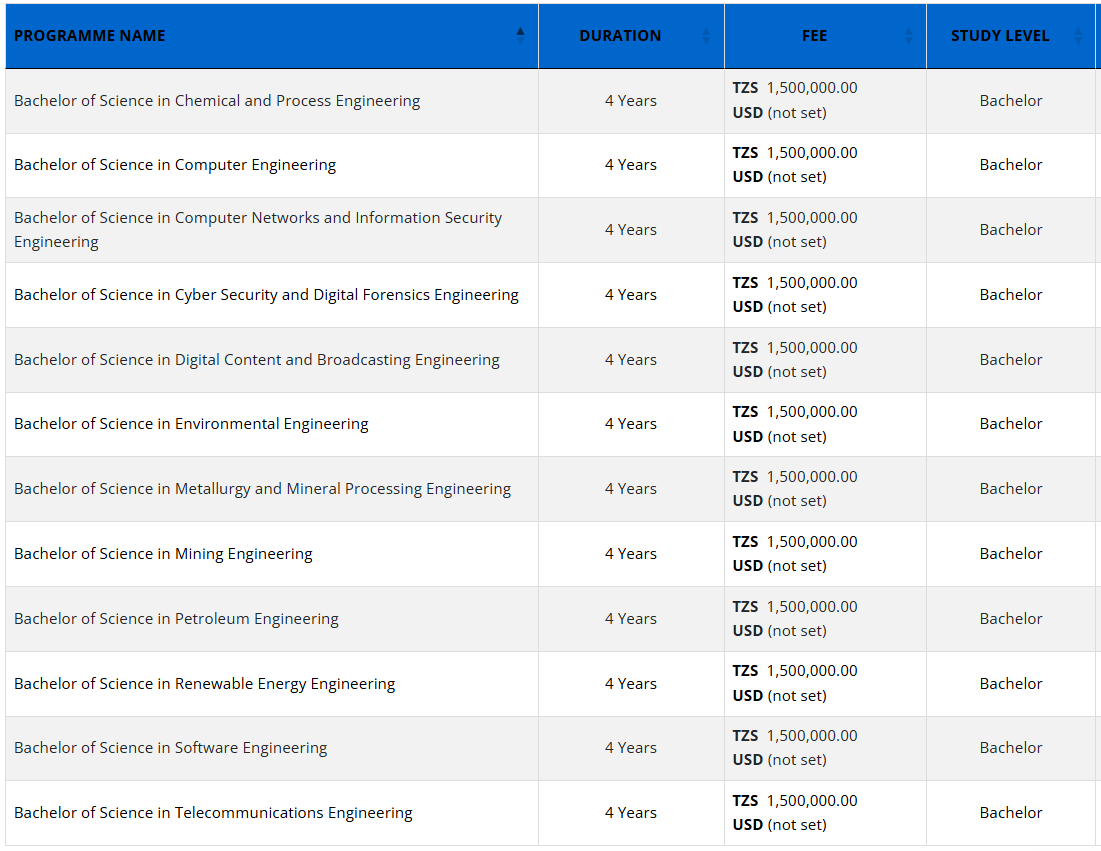Select Bachelor of Science in Petroleum Engineering
1101x851 pixels.
(176, 619)
